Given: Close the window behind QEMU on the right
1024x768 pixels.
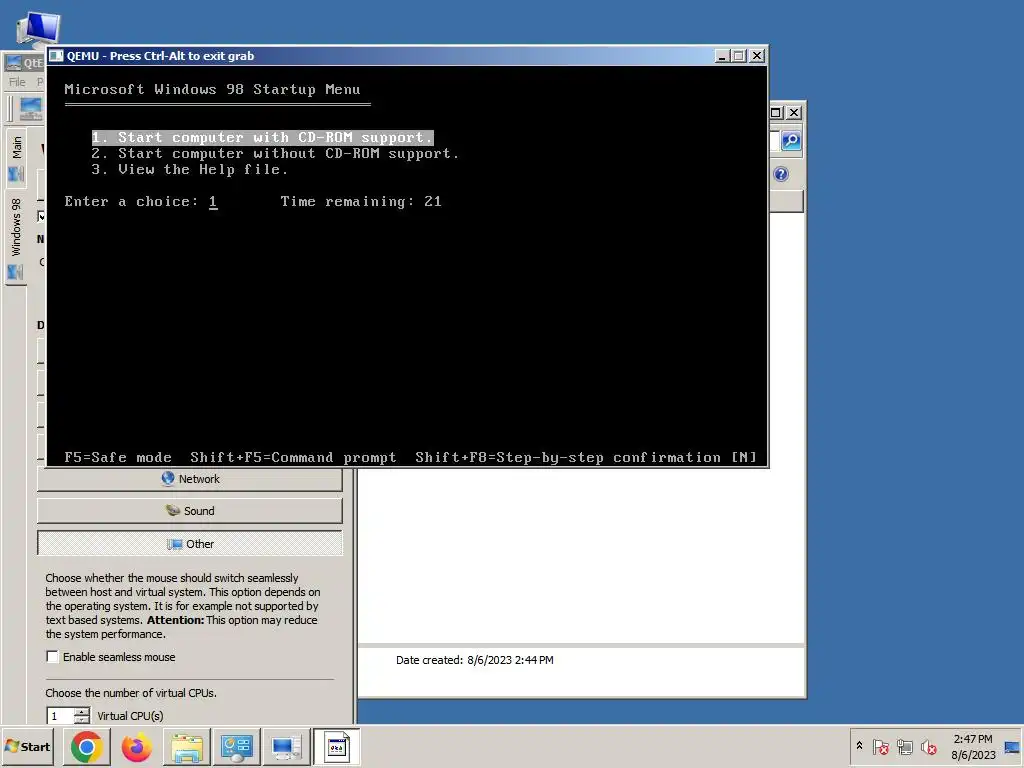Looking at the screenshot, I should pos(794,112).
